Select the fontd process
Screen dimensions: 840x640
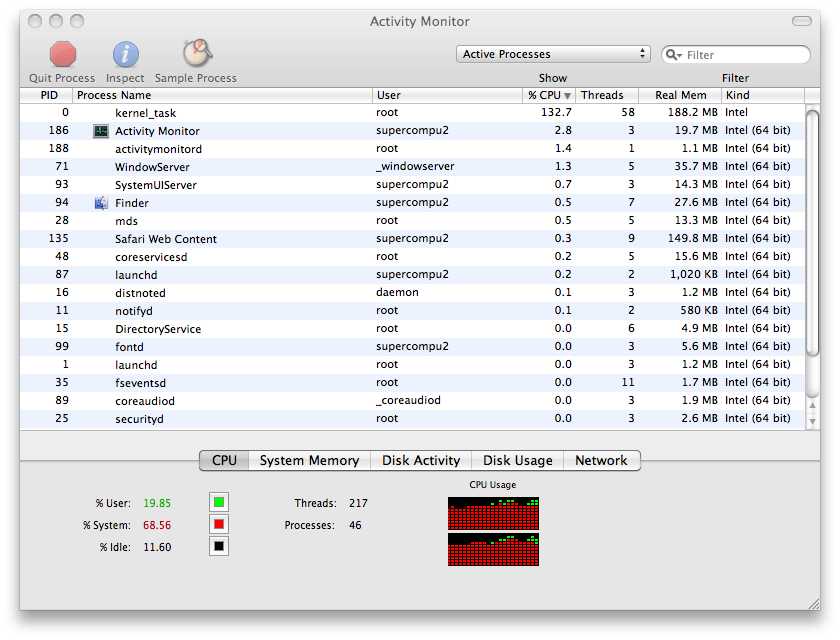(x=412, y=347)
